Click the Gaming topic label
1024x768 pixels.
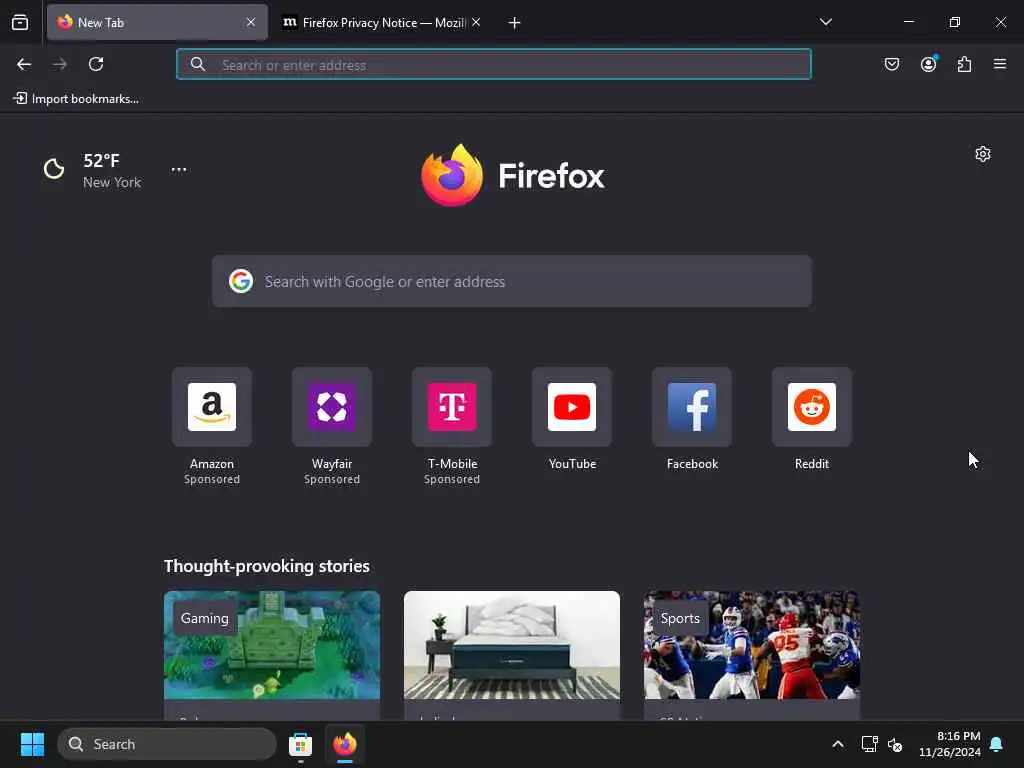tap(204, 618)
